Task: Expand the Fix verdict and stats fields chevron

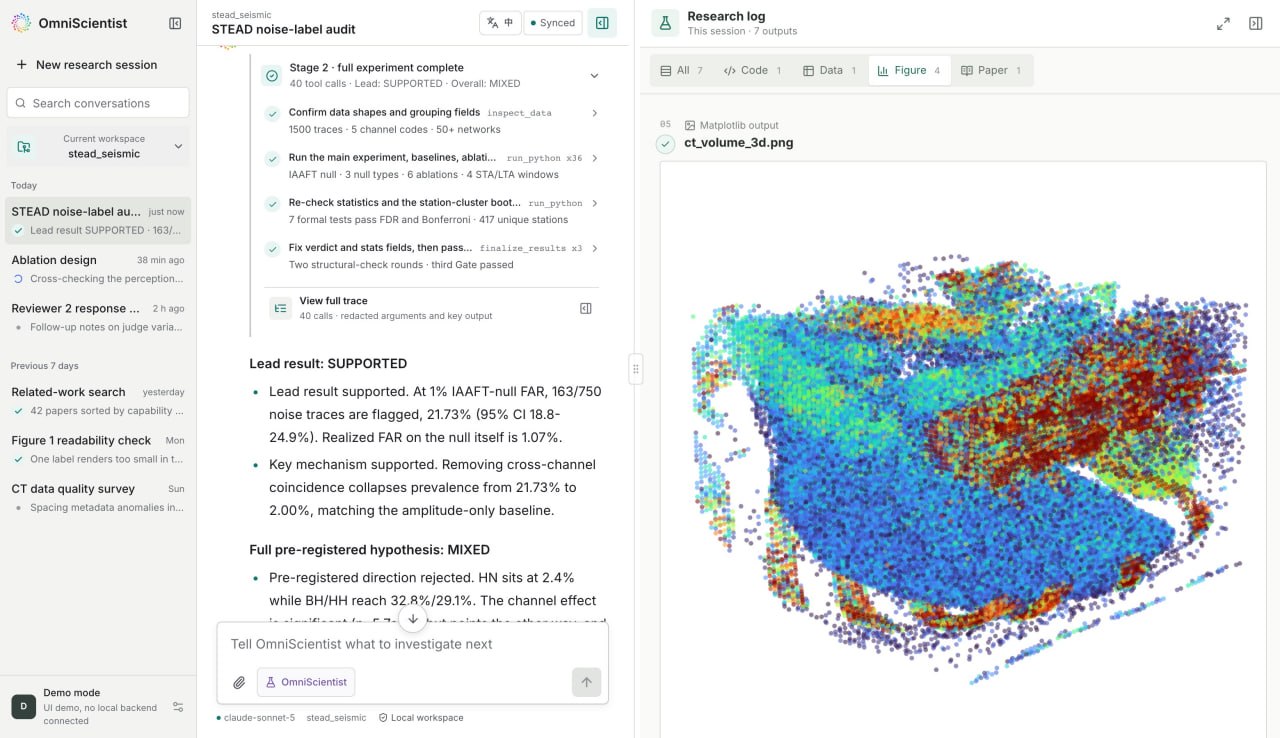Action: pos(595,248)
